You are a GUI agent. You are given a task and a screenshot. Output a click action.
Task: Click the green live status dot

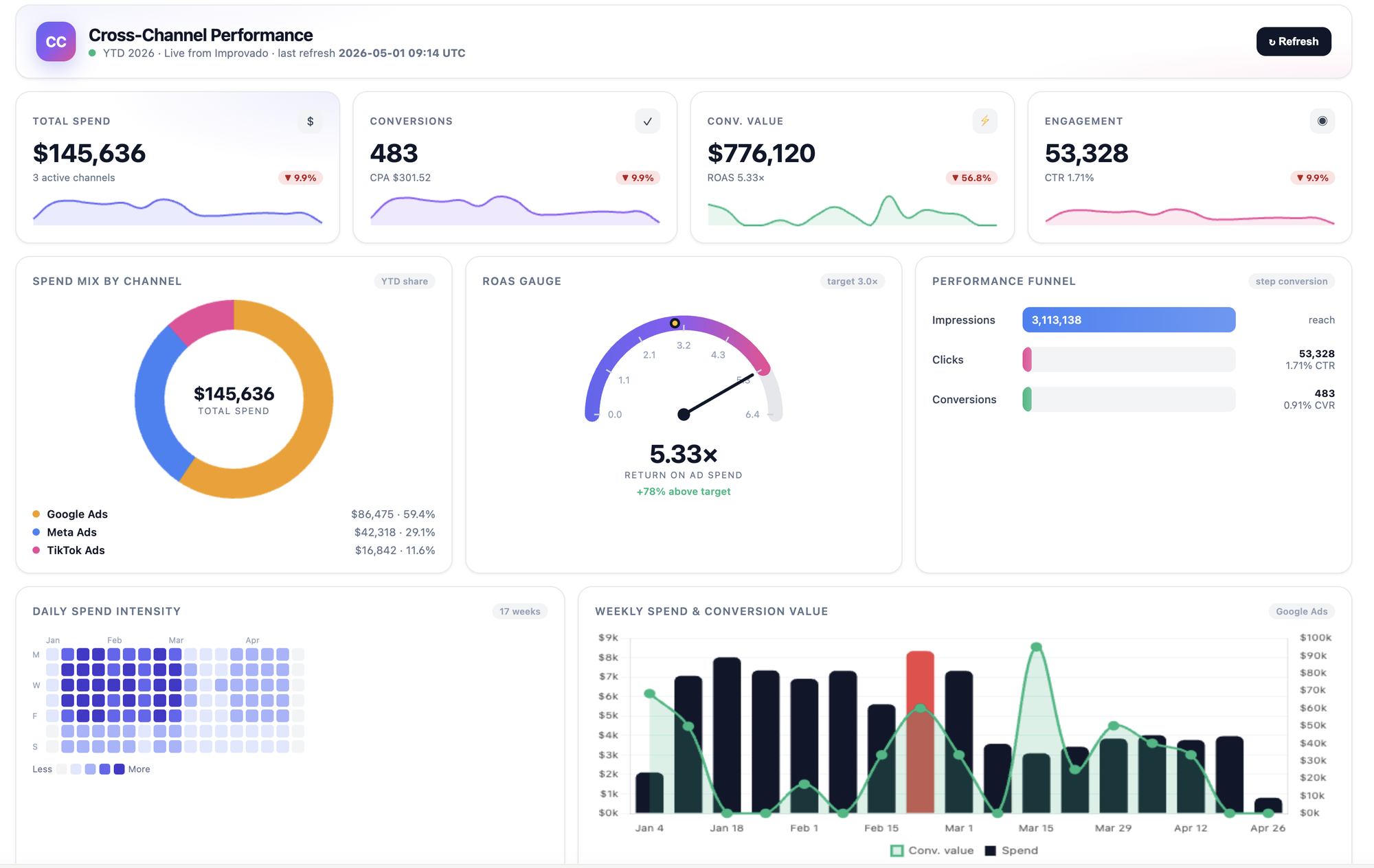point(93,53)
